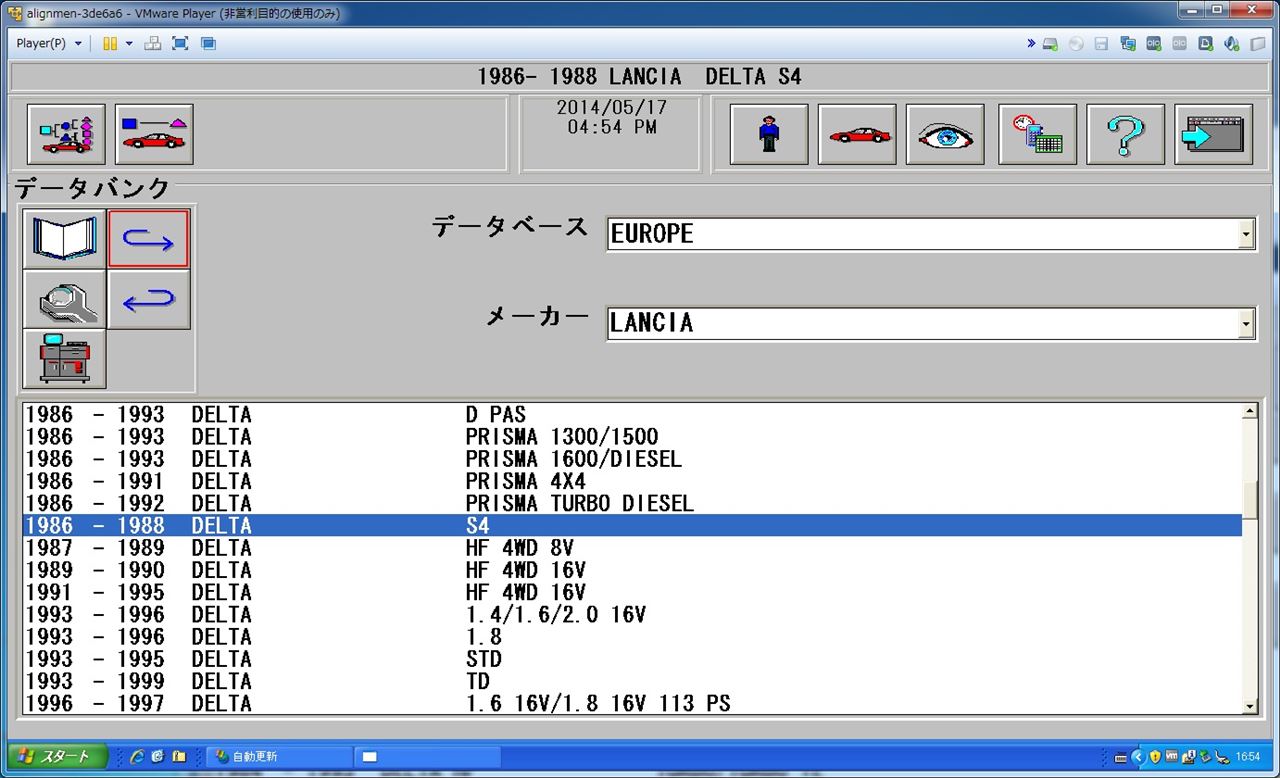Open the customer person icon
The height and width of the screenshot is (778, 1280).
(769, 134)
